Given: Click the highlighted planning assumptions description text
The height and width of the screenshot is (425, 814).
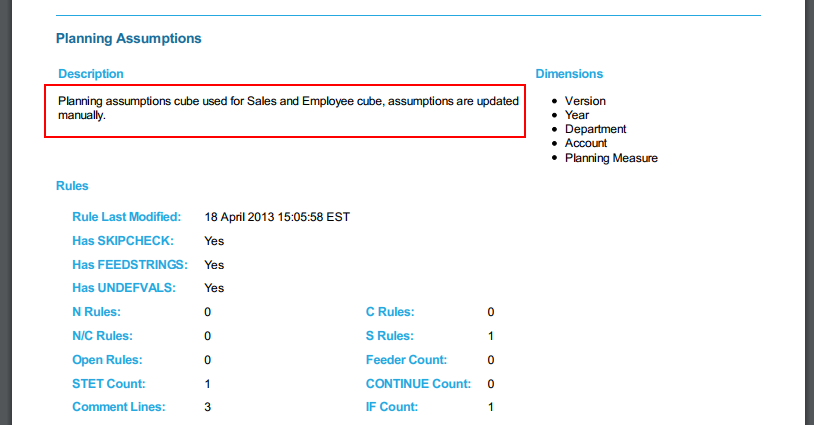Looking at the screenshot, I should click(x=287, y=108).
